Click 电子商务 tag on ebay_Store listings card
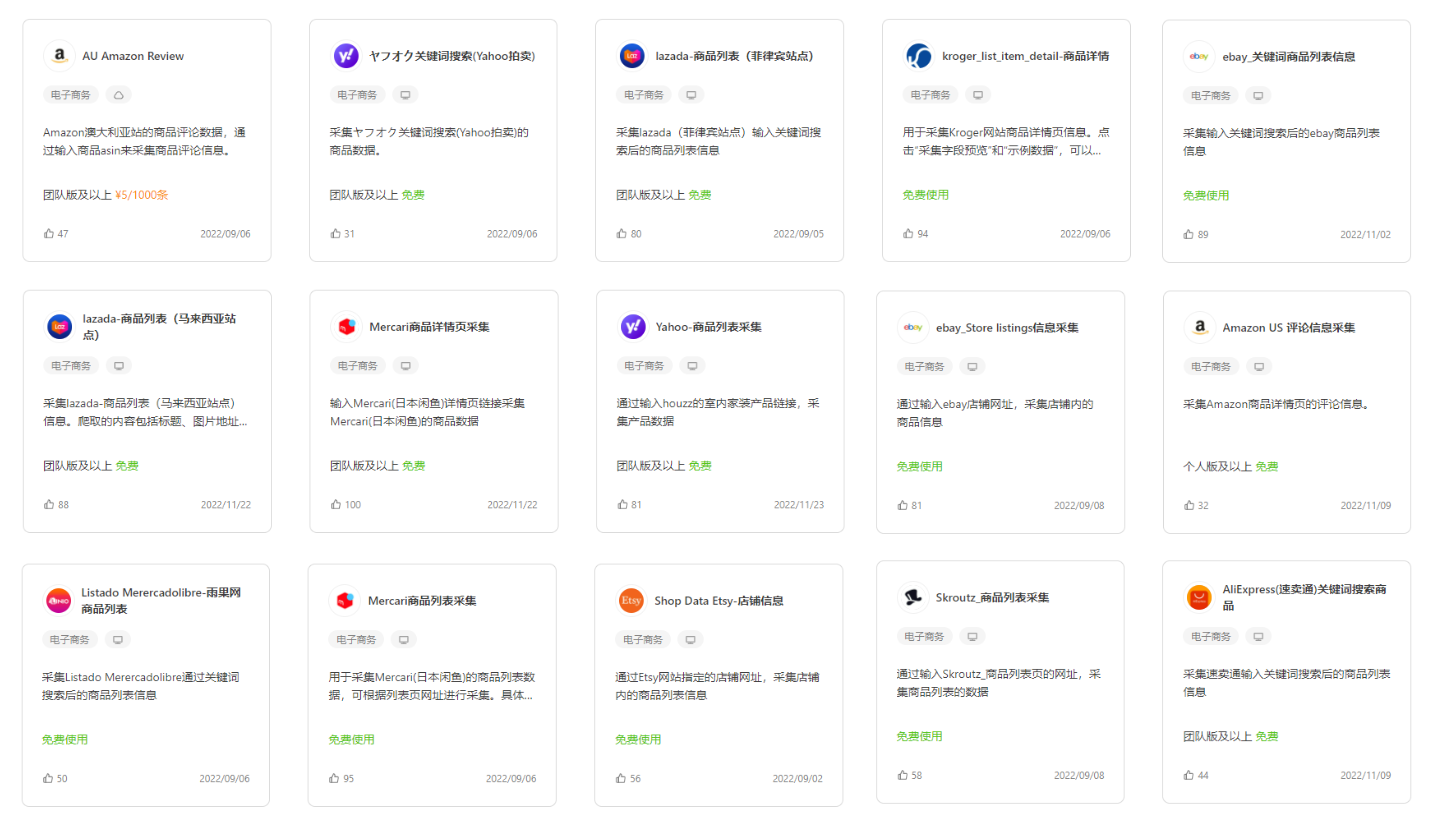Screen dimensions: 1437x830 [x=925, y=366]
